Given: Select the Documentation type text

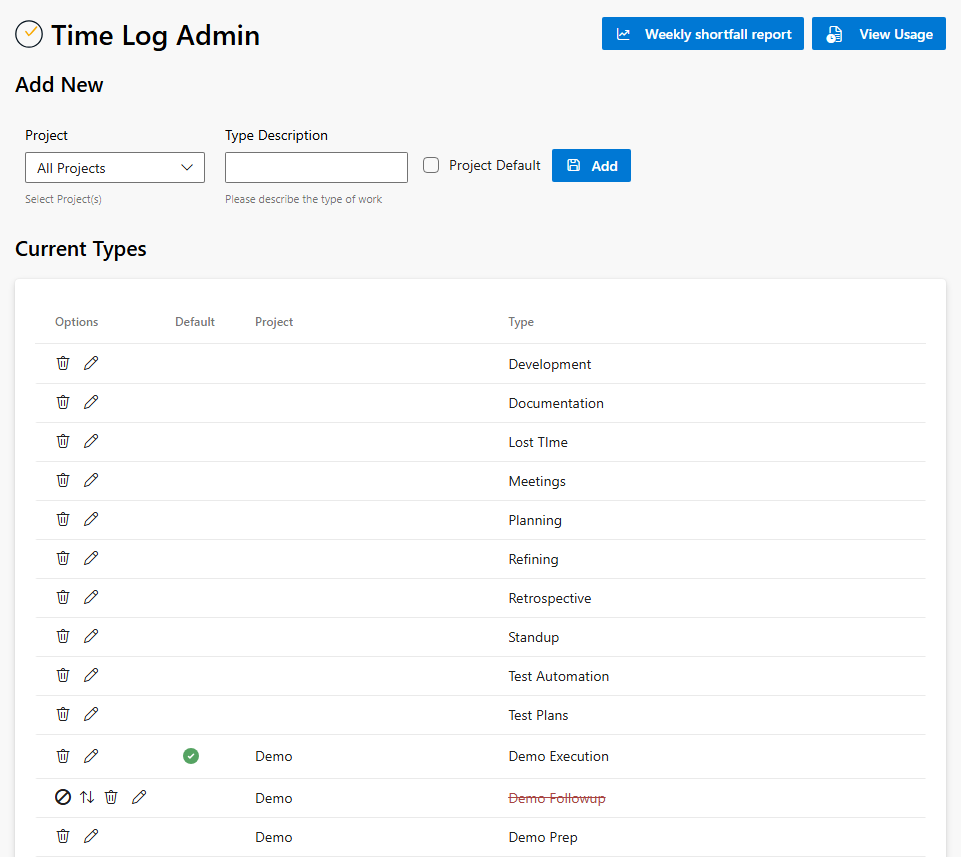Looking at the screenshot, I should pyautogui.click(x=556, y=403).
